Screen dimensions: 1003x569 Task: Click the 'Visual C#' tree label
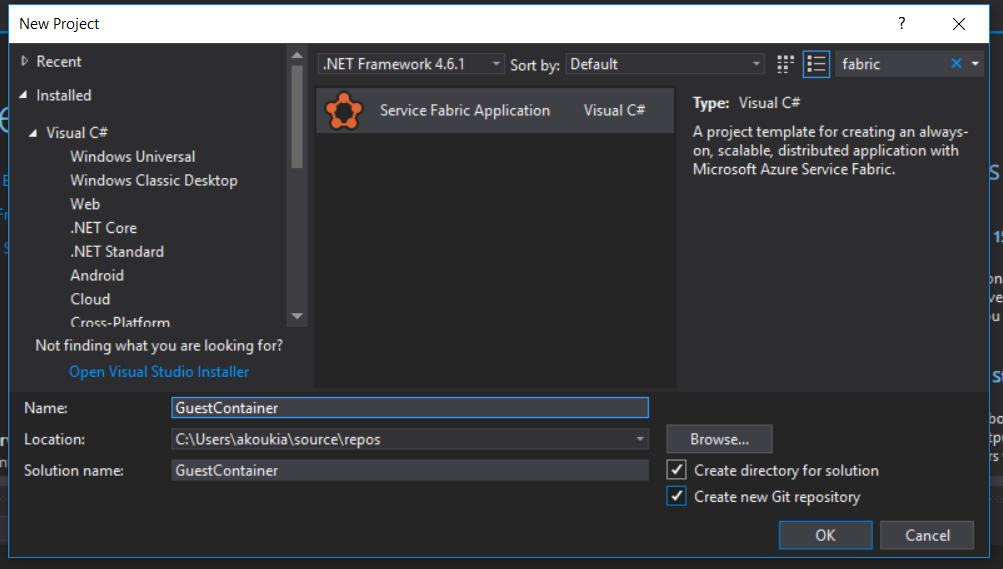point(77,132)
